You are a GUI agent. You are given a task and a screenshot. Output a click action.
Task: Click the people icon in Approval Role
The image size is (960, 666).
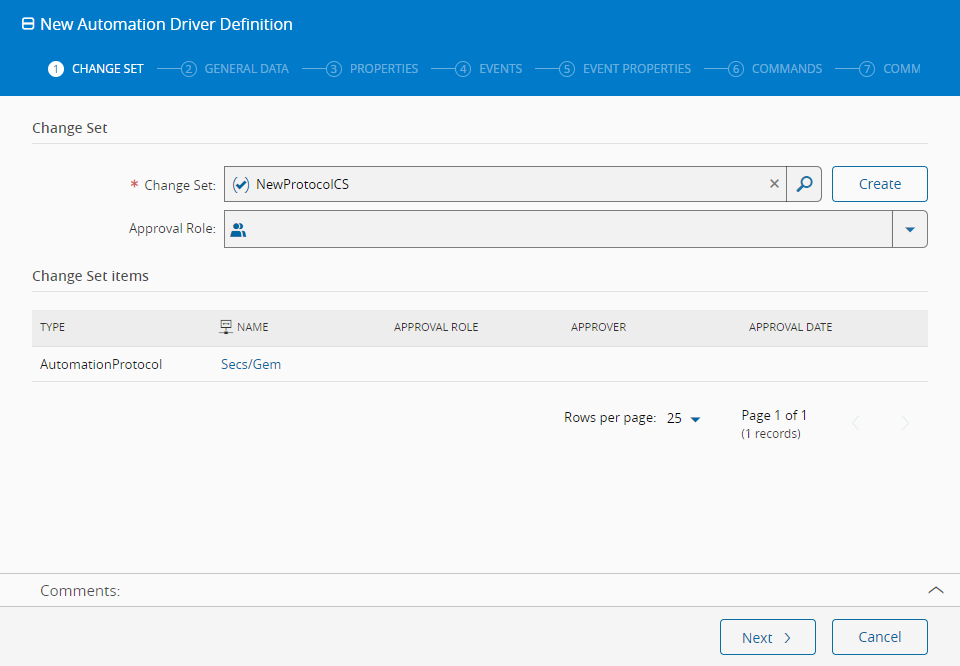point(238,229)
